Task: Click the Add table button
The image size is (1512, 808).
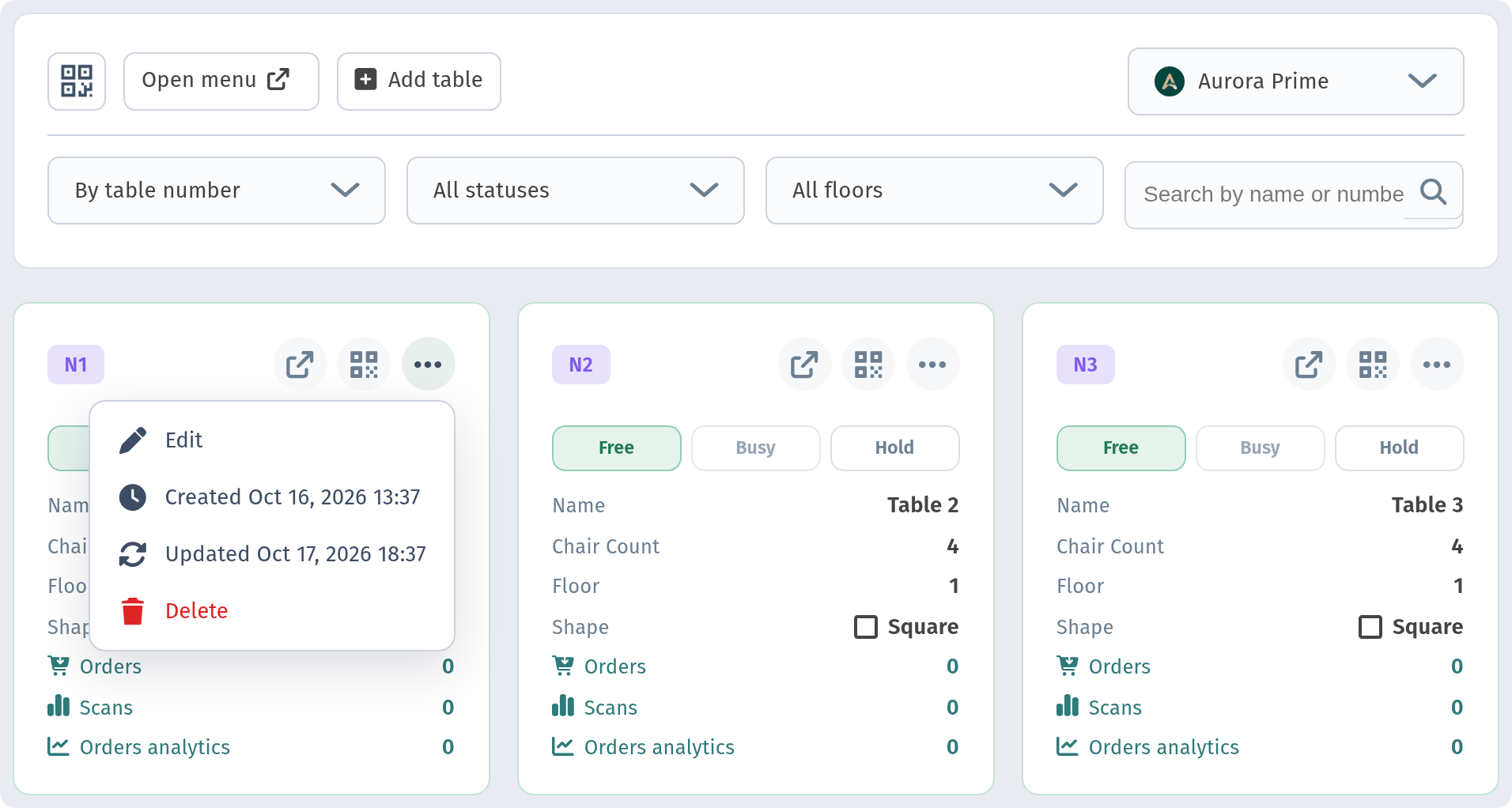Action: [419, 81]
